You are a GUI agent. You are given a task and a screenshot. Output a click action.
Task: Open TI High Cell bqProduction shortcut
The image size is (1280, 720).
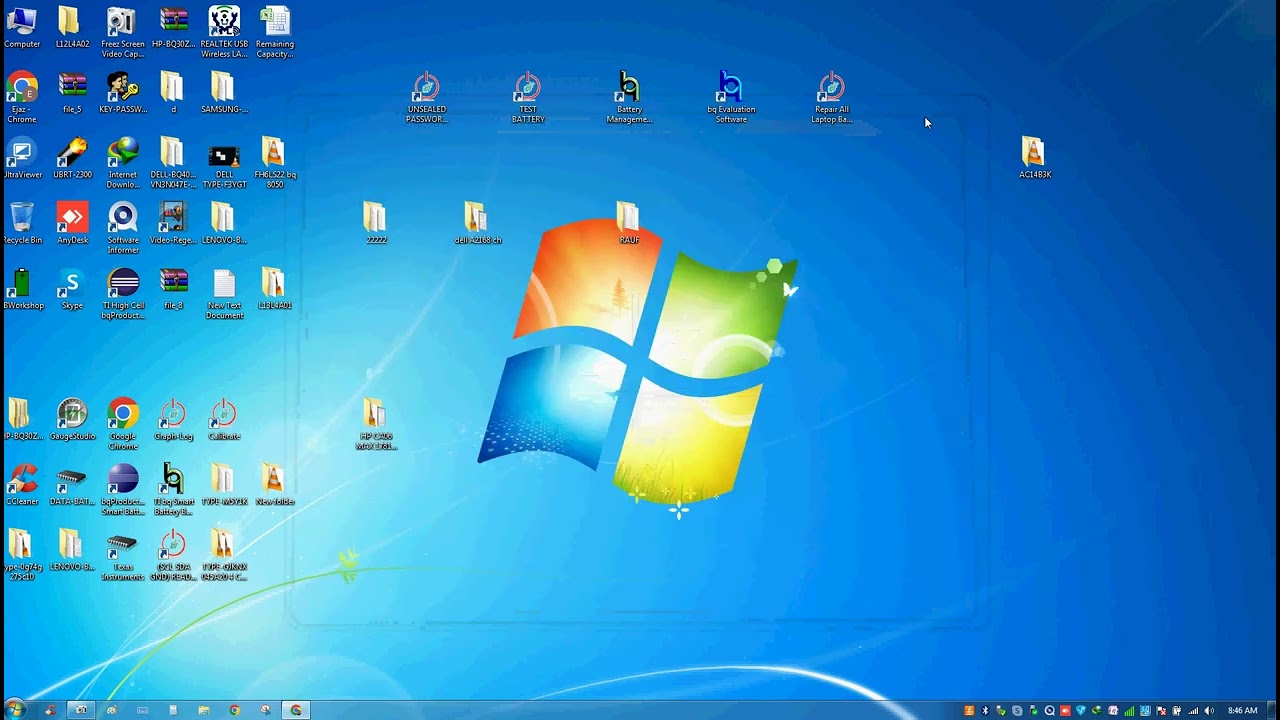122,294
